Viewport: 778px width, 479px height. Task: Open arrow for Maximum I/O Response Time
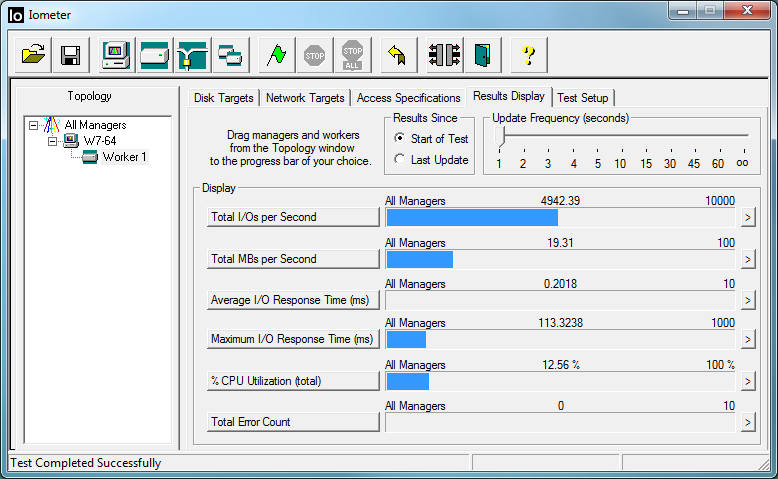point(748,340)
